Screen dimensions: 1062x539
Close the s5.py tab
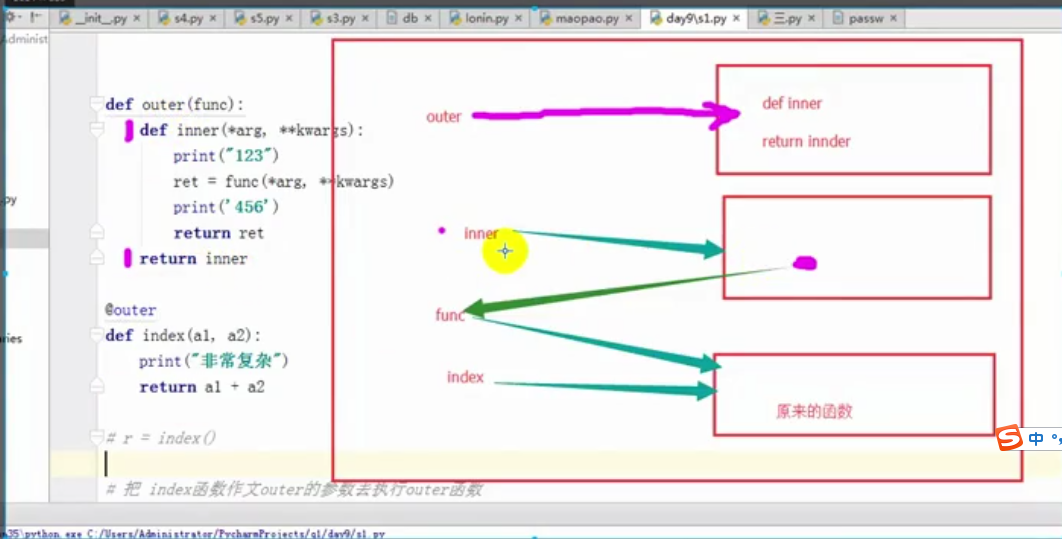(289, 18)
